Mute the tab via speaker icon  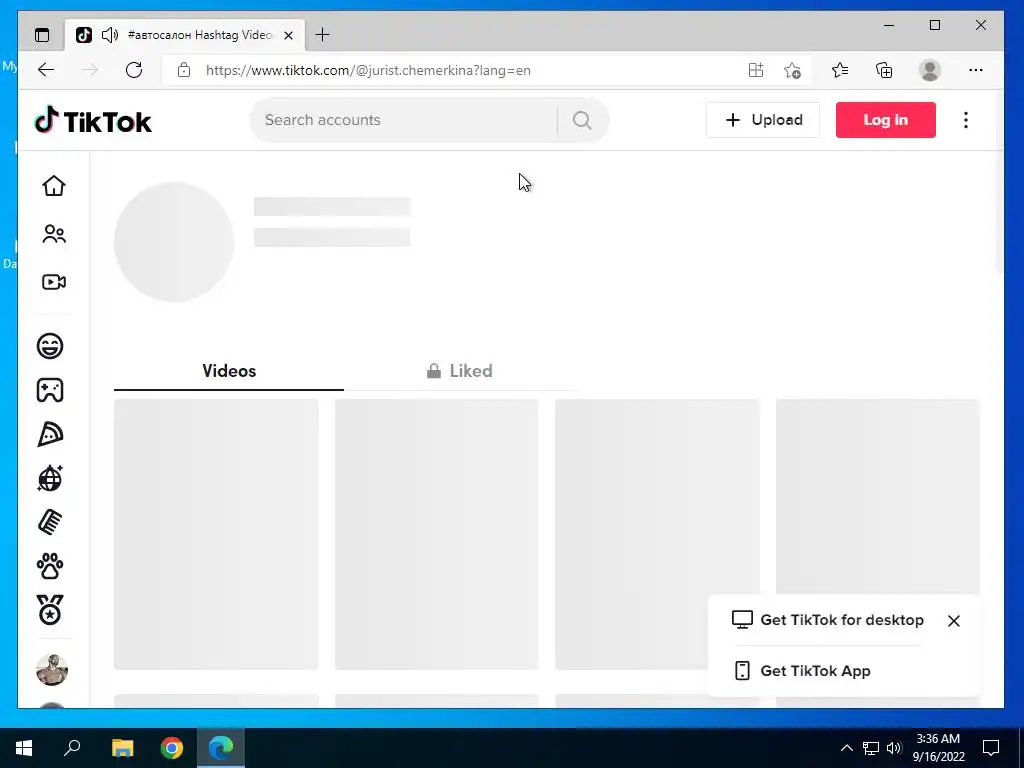[110, 35]
